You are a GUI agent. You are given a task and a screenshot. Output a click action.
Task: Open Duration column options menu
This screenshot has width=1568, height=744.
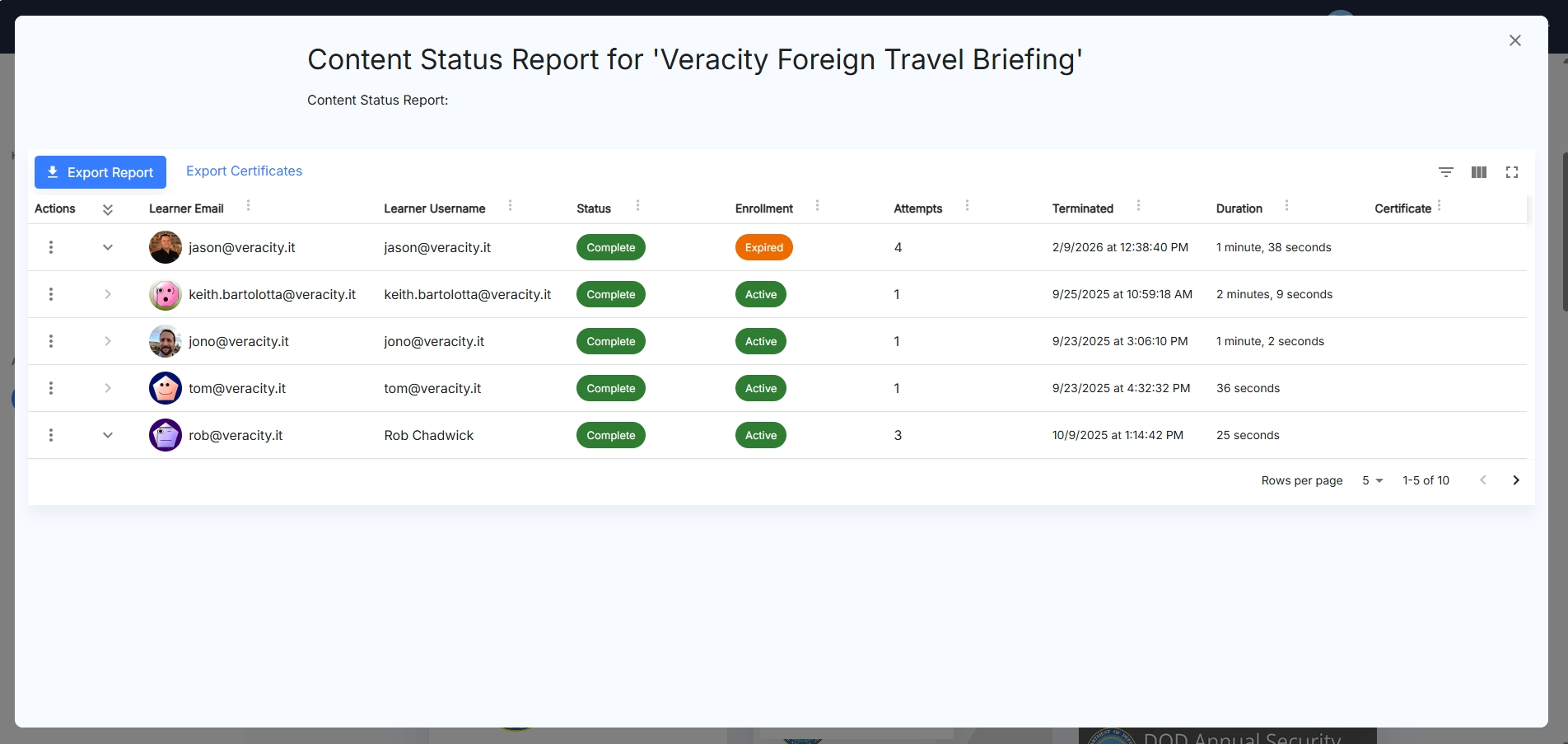pyautogui.click(x=1286, y=205)
